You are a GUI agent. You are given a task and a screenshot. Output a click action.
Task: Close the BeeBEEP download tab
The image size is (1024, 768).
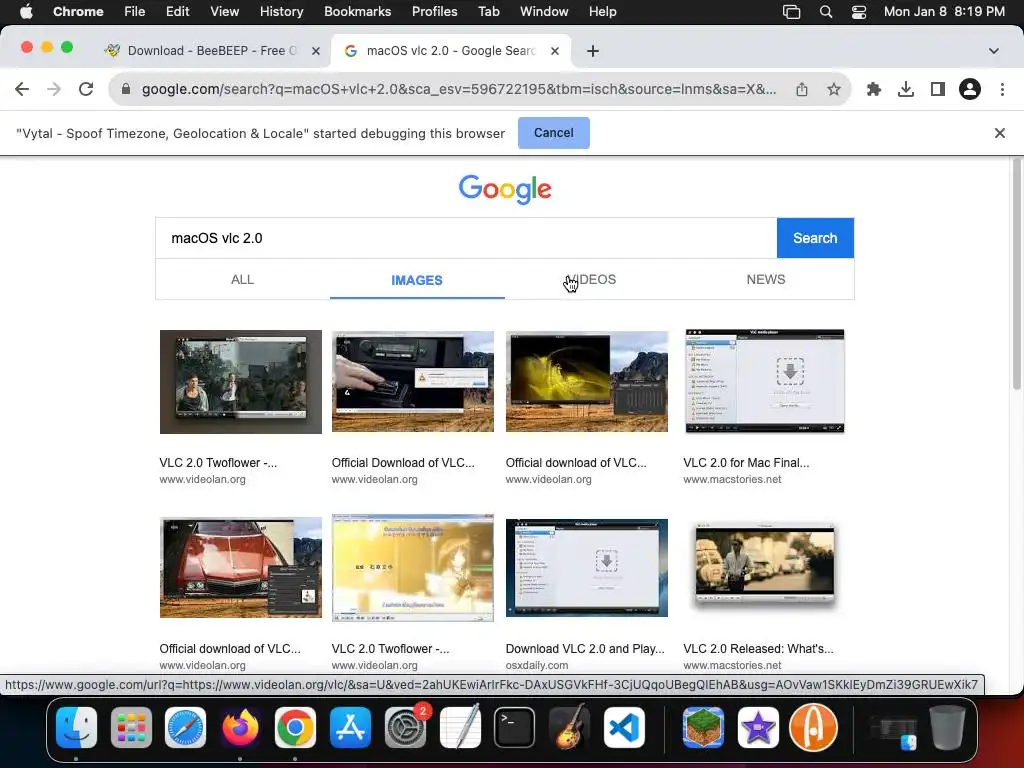tap(315, 51)
